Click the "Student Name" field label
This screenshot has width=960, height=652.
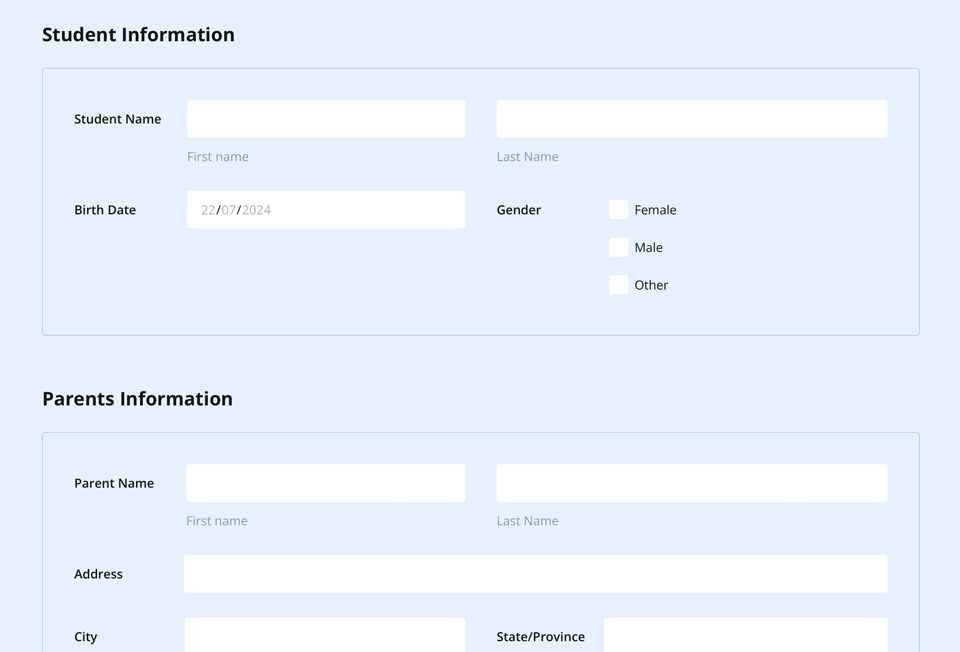[x=117, y=119]
